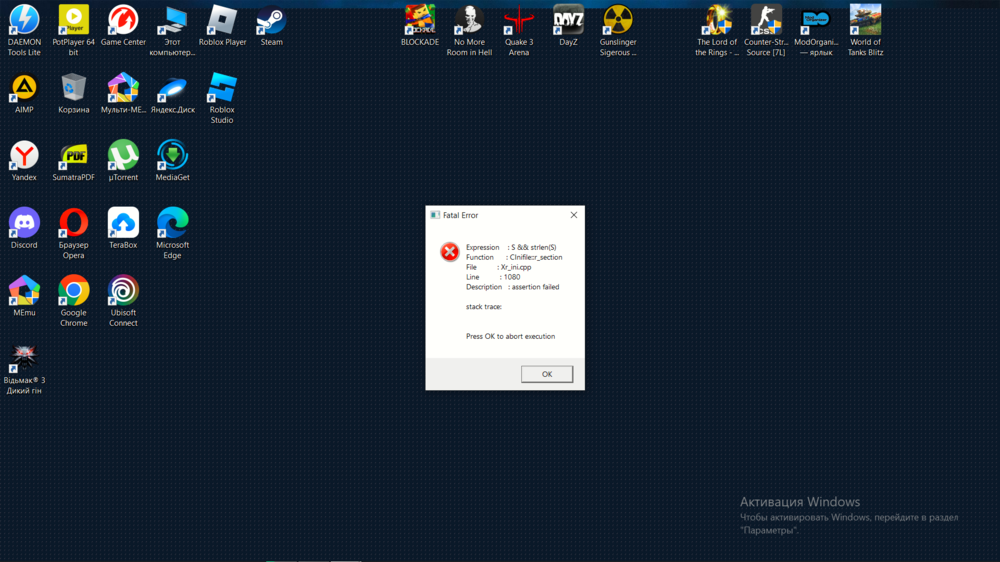The width and height of the screenshot is (1000, 562).
Task: Select The Lord of the Rings icon
Action: 717,30
